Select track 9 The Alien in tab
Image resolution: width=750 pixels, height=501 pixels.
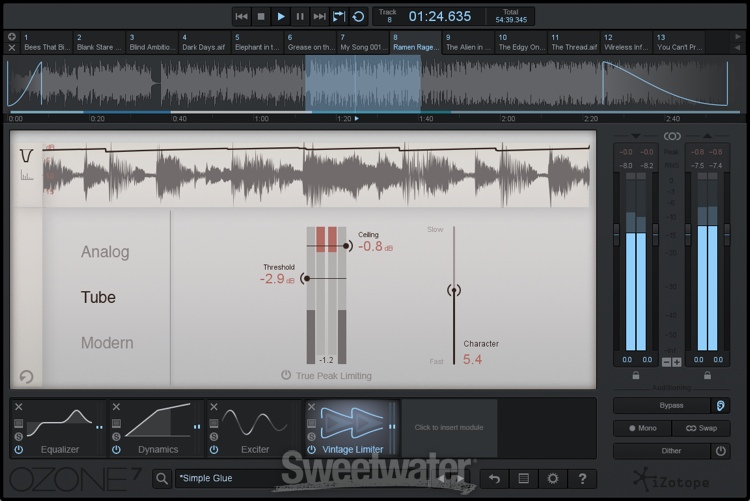pos(468,43)
